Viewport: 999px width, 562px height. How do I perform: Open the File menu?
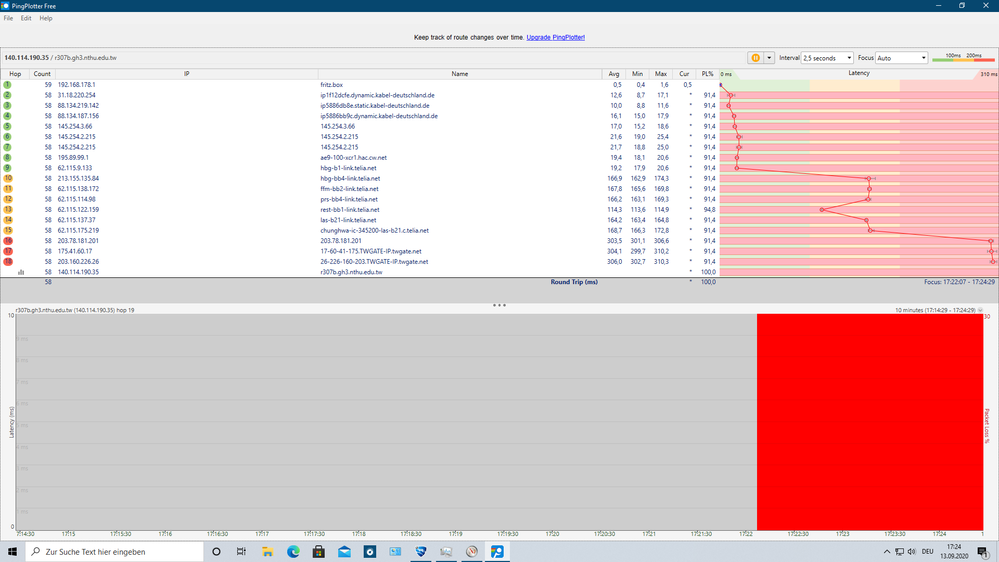click(8, 18)
